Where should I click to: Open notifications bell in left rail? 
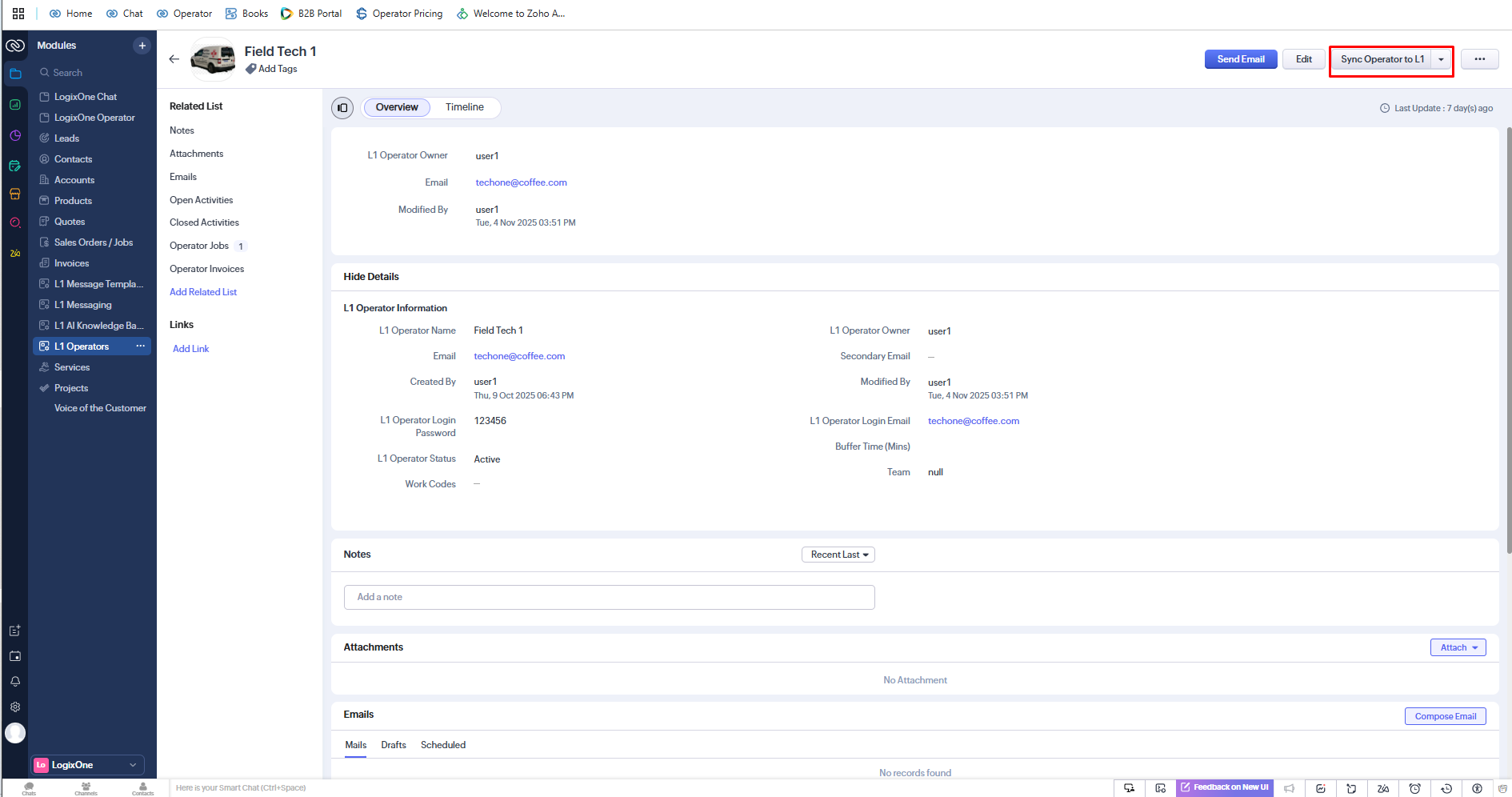[x=15, y=682]
